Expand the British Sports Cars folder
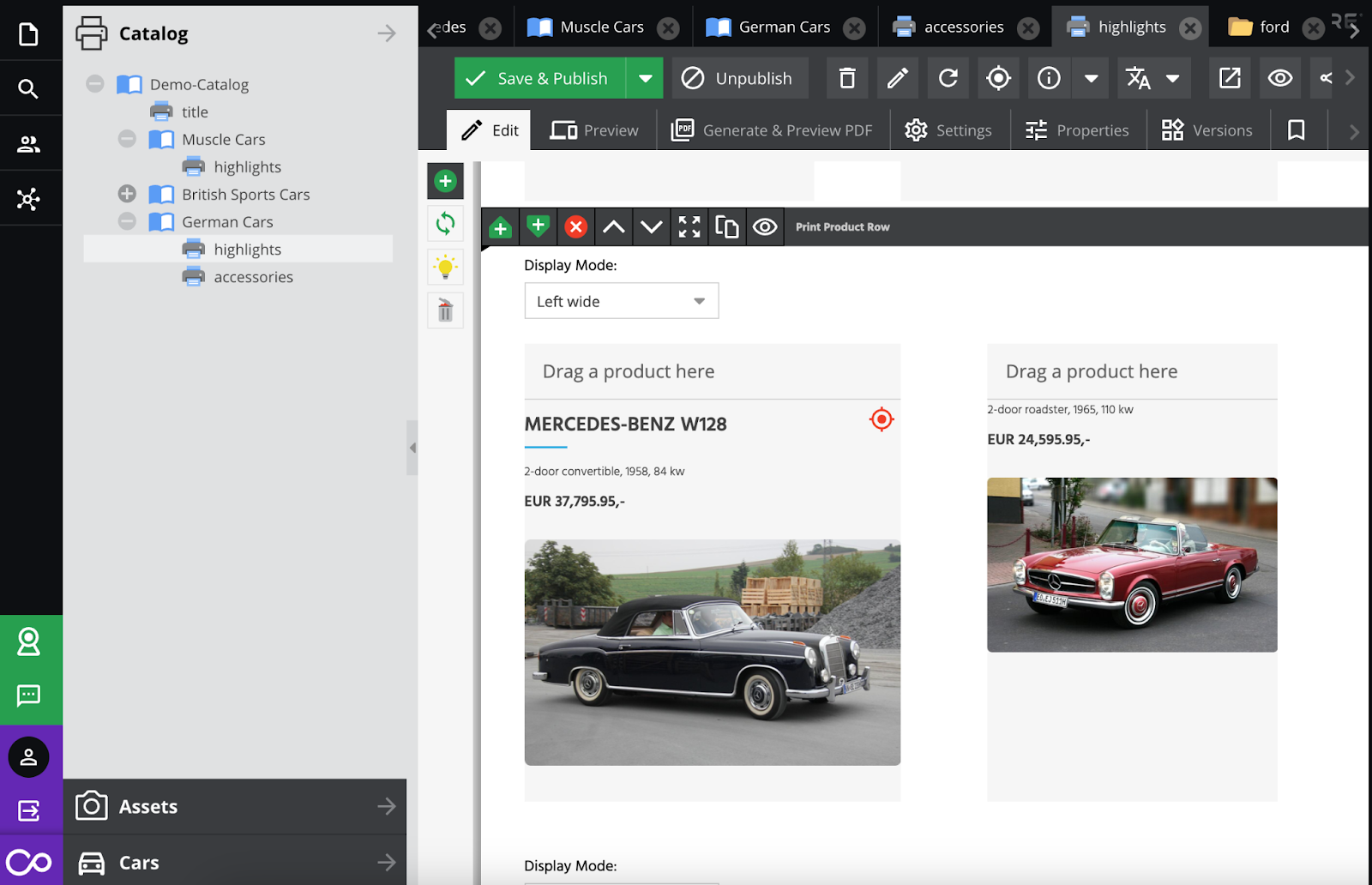The image size is (1372, 885). (x=127, y=194)
